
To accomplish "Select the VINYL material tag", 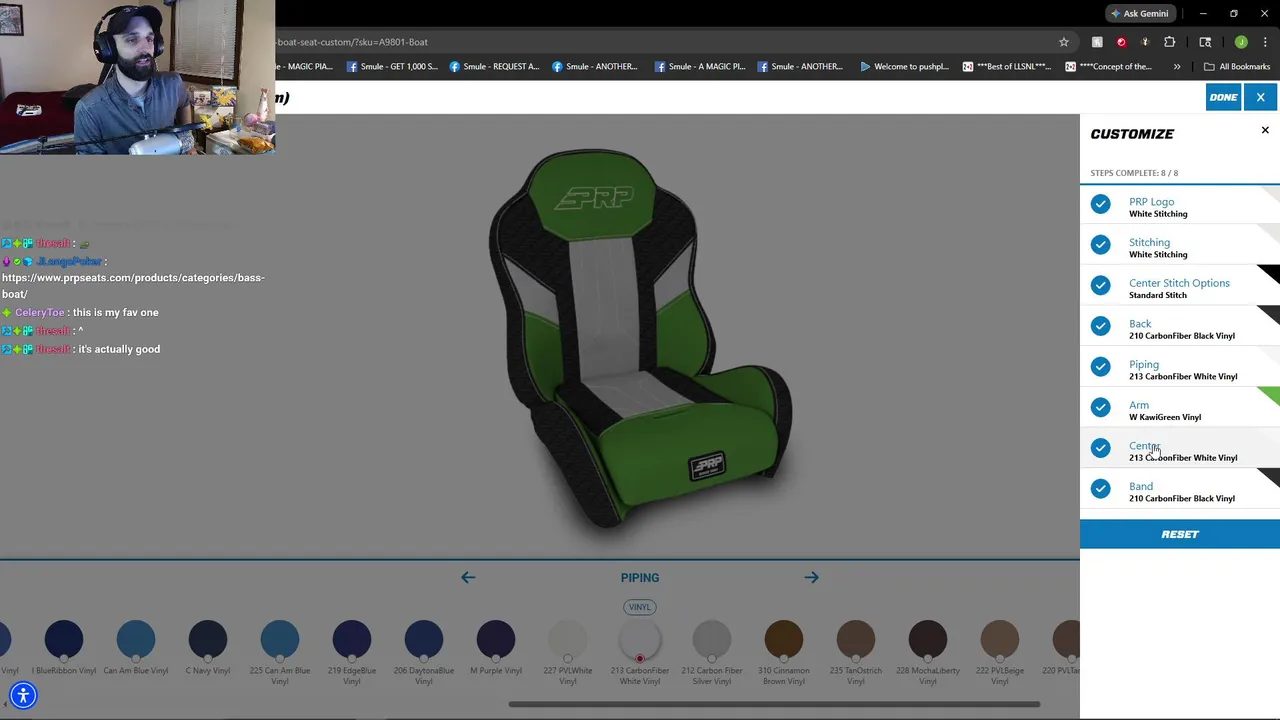I will pyautogui.click(x=639, y=607).
